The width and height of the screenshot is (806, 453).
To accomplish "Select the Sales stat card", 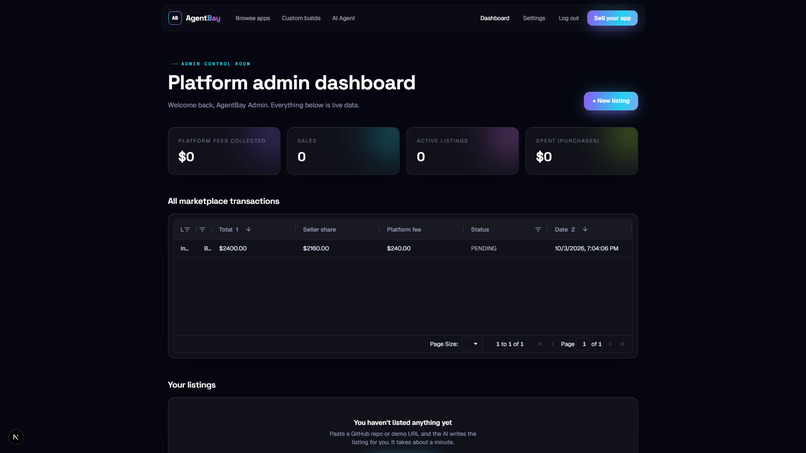I will click(x=343, y=151).
